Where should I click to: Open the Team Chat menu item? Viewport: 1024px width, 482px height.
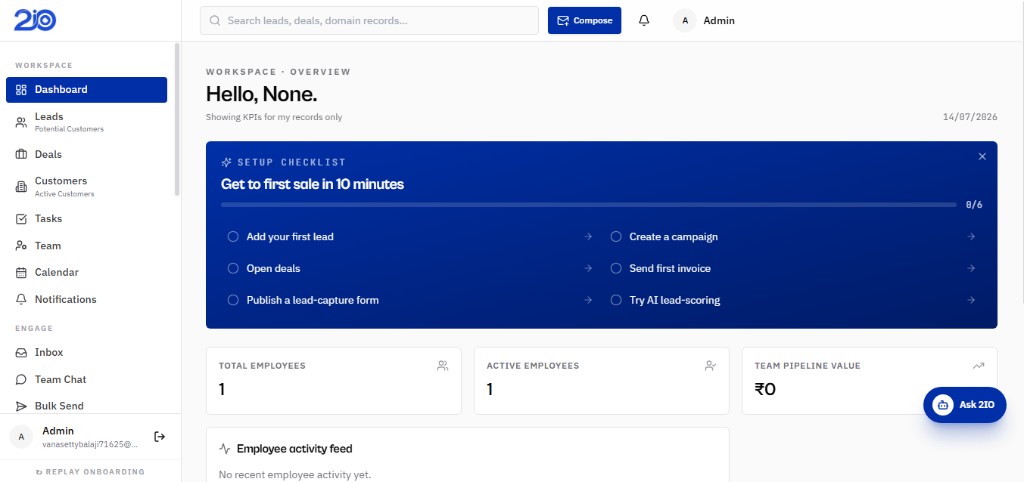click(86, 379)
